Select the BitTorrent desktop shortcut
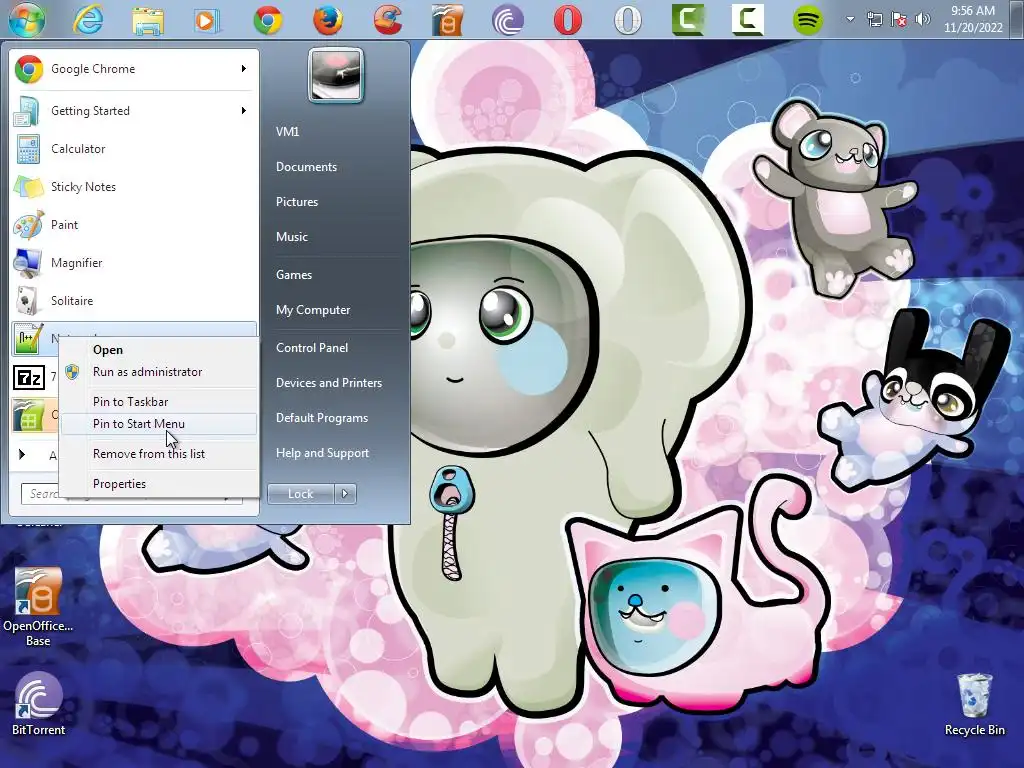The height and width of the screenshot is (768, 1024). coord(38,704)
